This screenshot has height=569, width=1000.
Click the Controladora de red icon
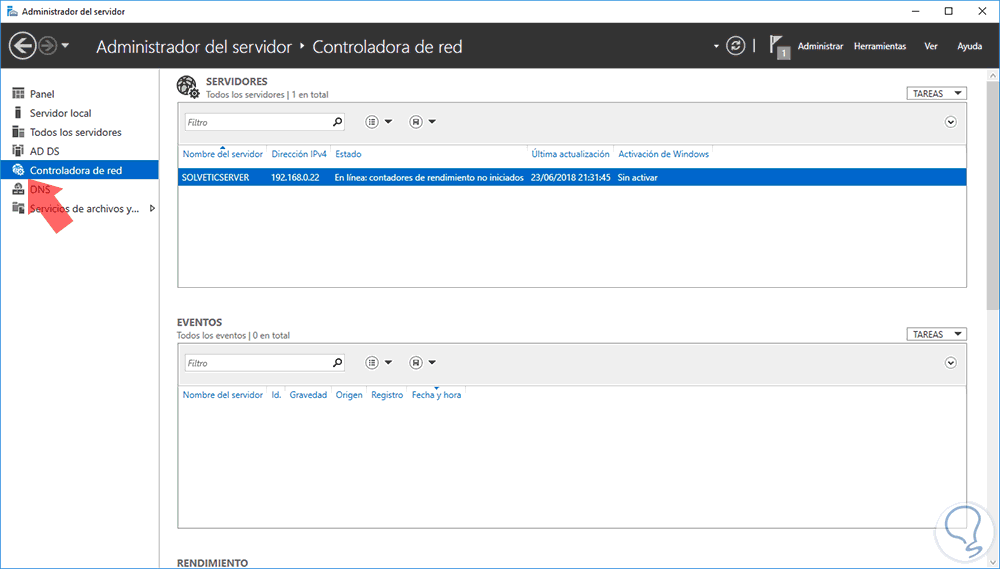[18, 170]
